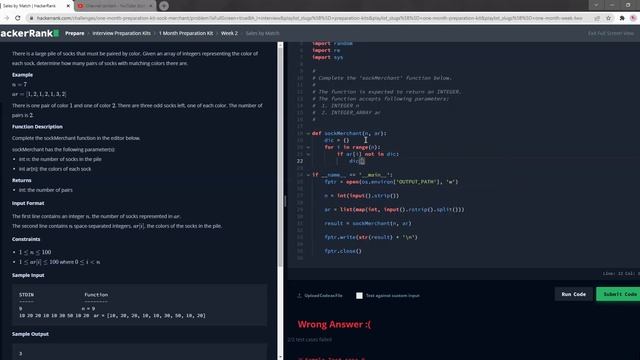Click the 'Sample Input' heading
Screen dimensions: 640x360
(x=28, y=276)
